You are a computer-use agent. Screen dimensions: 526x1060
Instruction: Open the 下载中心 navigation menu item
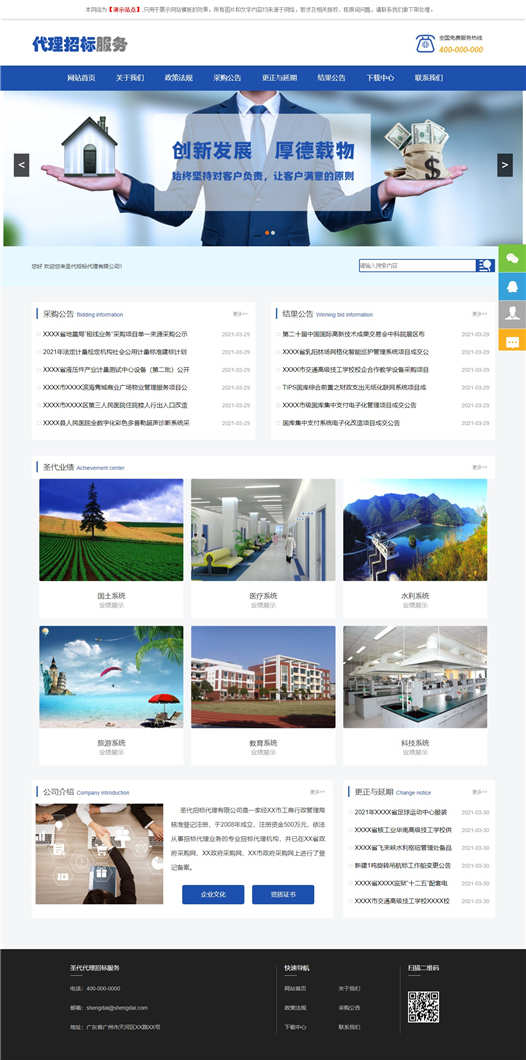[380, 78]
